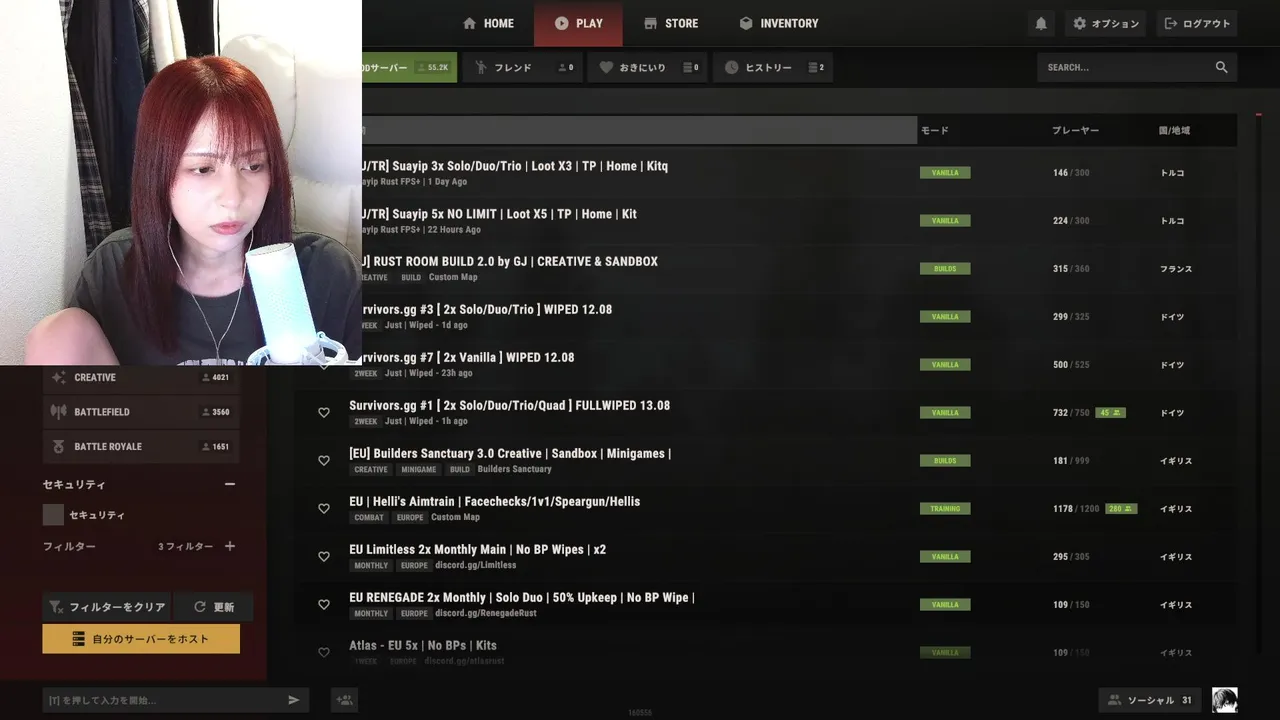
Task: Show the フレンド server list
Action: click(524, 67)
